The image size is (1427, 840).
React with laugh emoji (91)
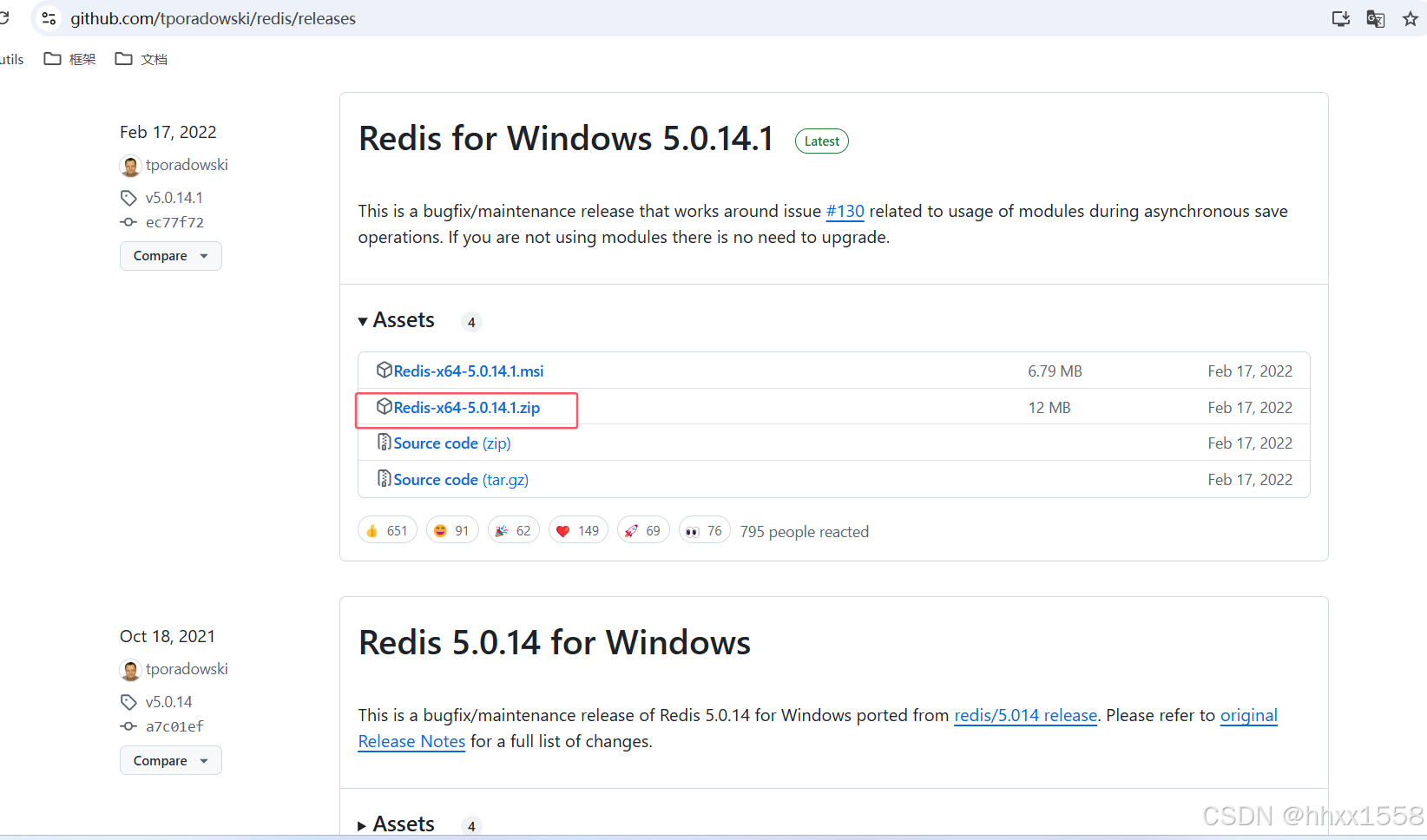(452, 530)
